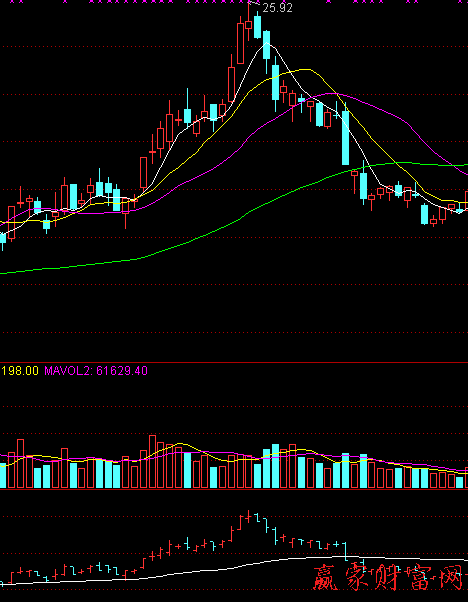
Task: Select the cyan candle at the far left chart edge
Action: 3,238
